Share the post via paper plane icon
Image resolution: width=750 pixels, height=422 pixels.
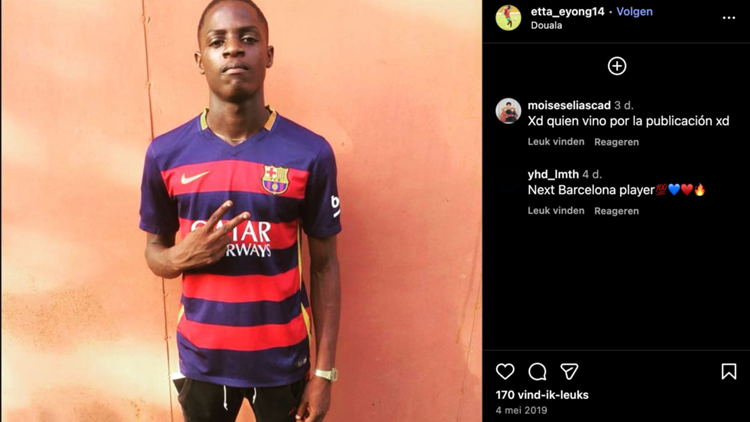pos(569,372)
